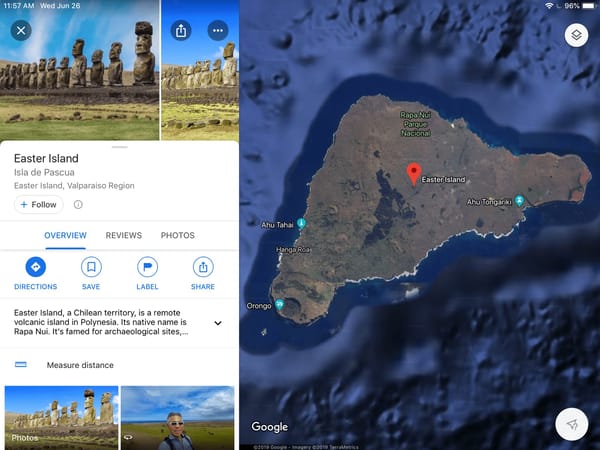
Task: Open the map layers button
Action: (576, 35)
